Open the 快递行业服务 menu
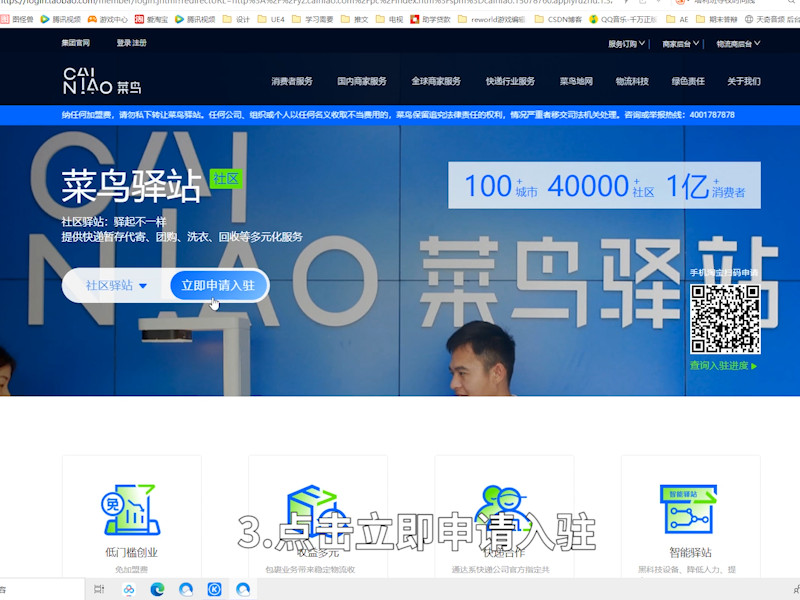800x600 pixels. pyautogui.click(x=510, y=81)
